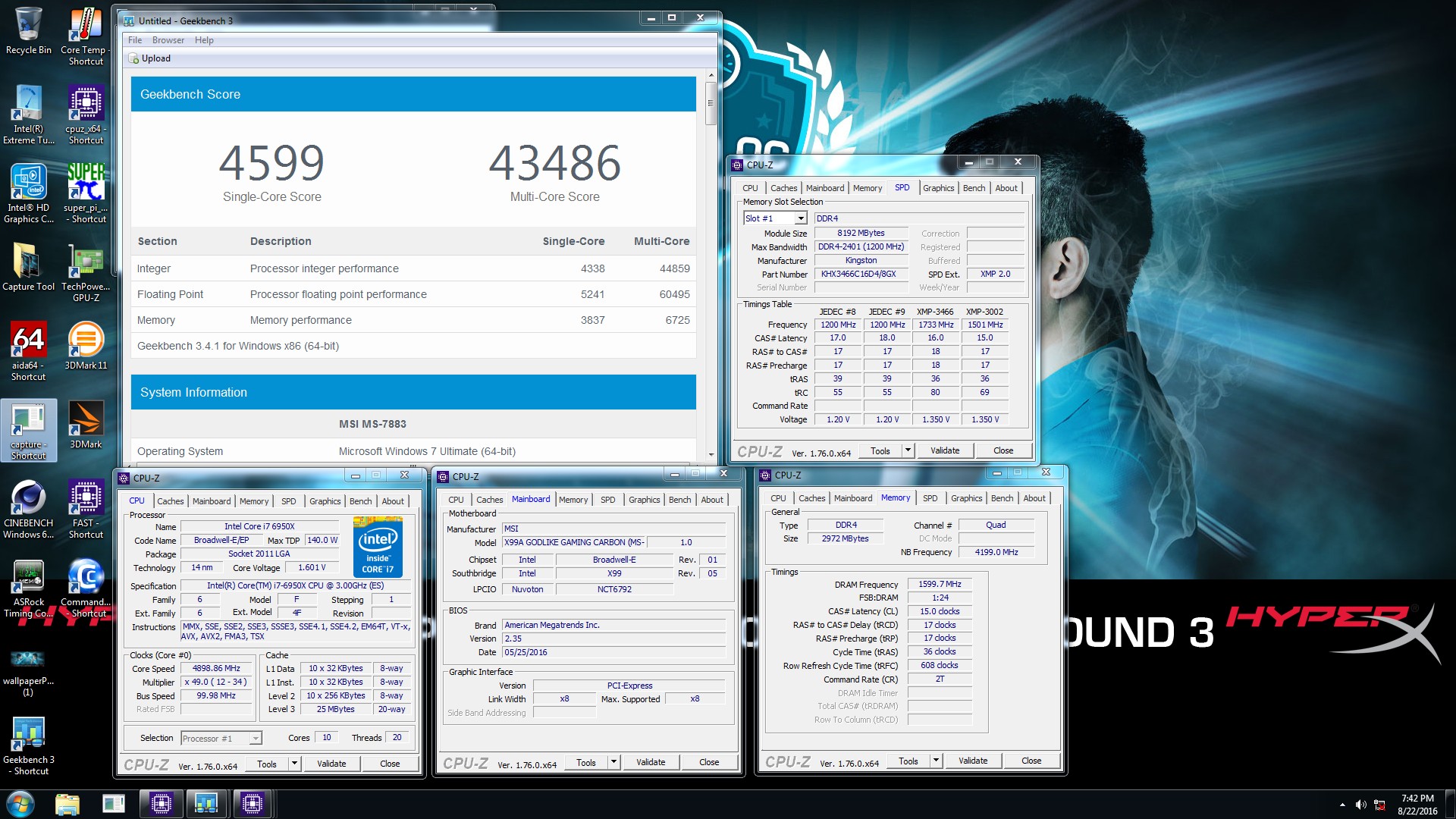The image size is (1456, 819).
Task: Open the wallpaperP image icon
Action: click(x=28, y=672)
